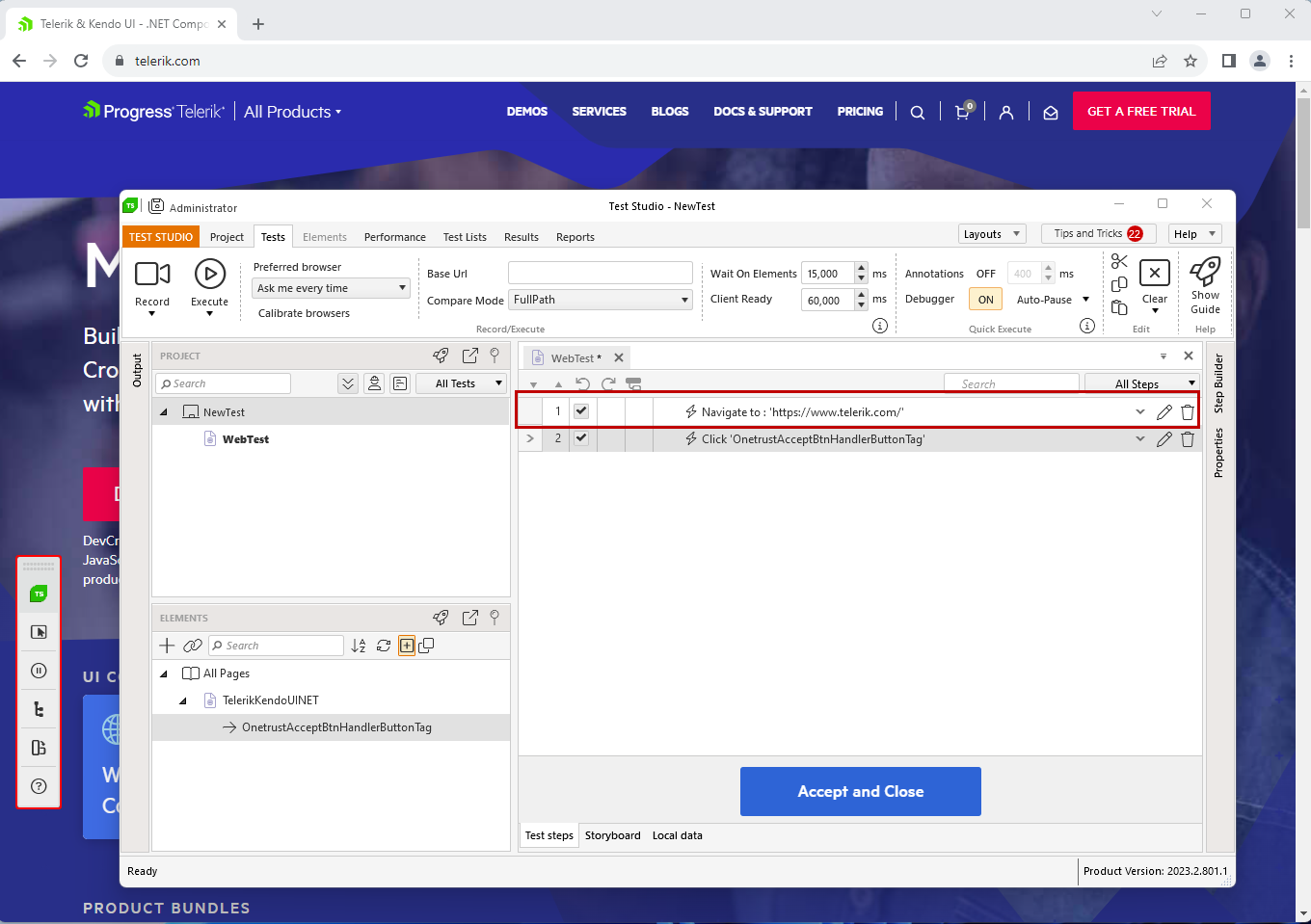Open the shopping cart on Telerik site
This screenshot has width=1311, height=924.
[963, 112]
